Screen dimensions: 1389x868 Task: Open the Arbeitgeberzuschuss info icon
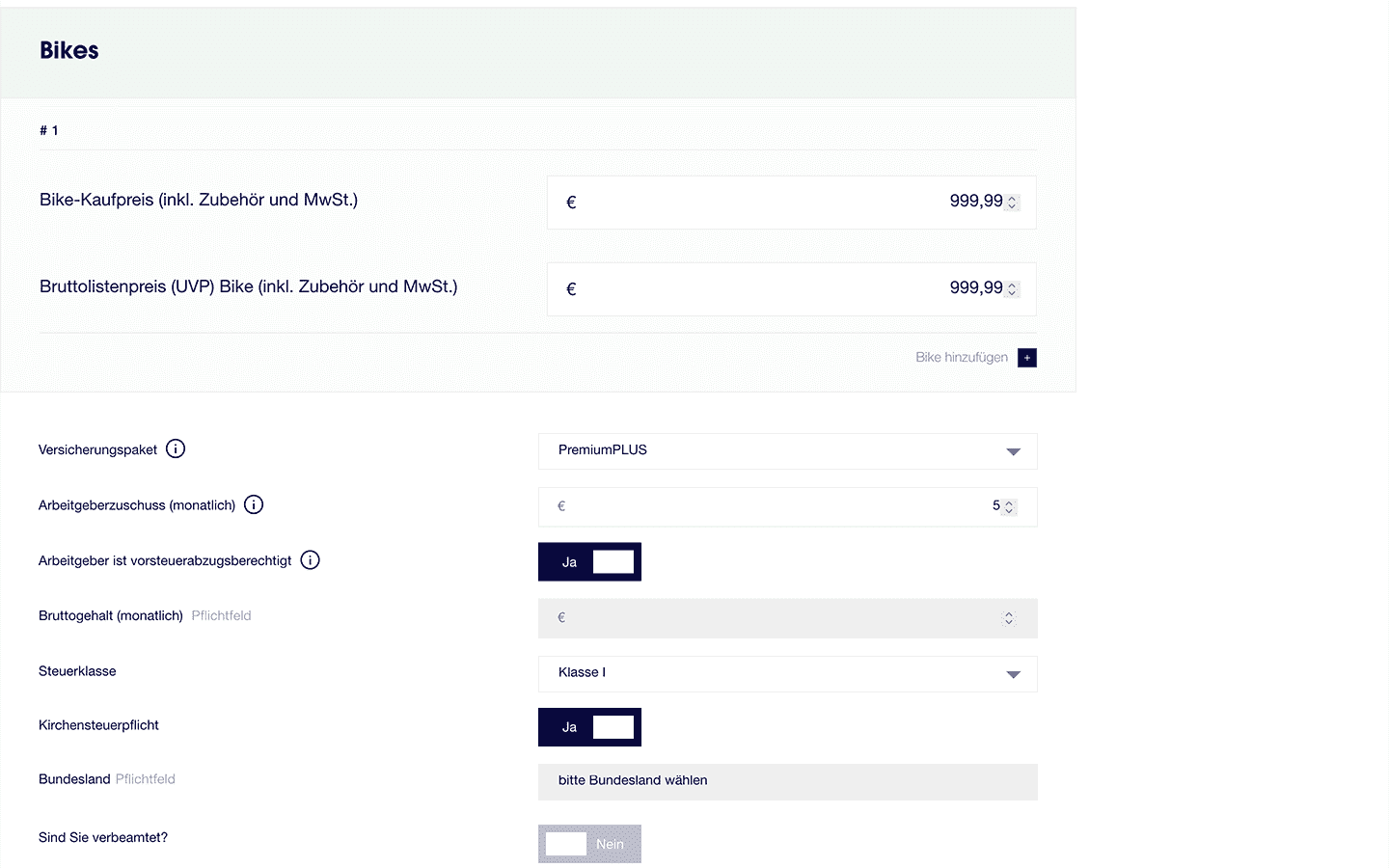[x=254, y=504]
